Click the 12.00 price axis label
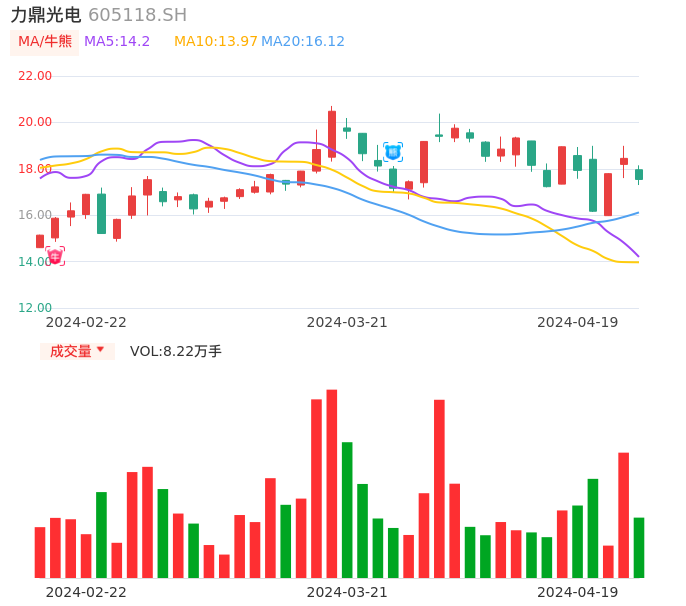 pos(36,308)
